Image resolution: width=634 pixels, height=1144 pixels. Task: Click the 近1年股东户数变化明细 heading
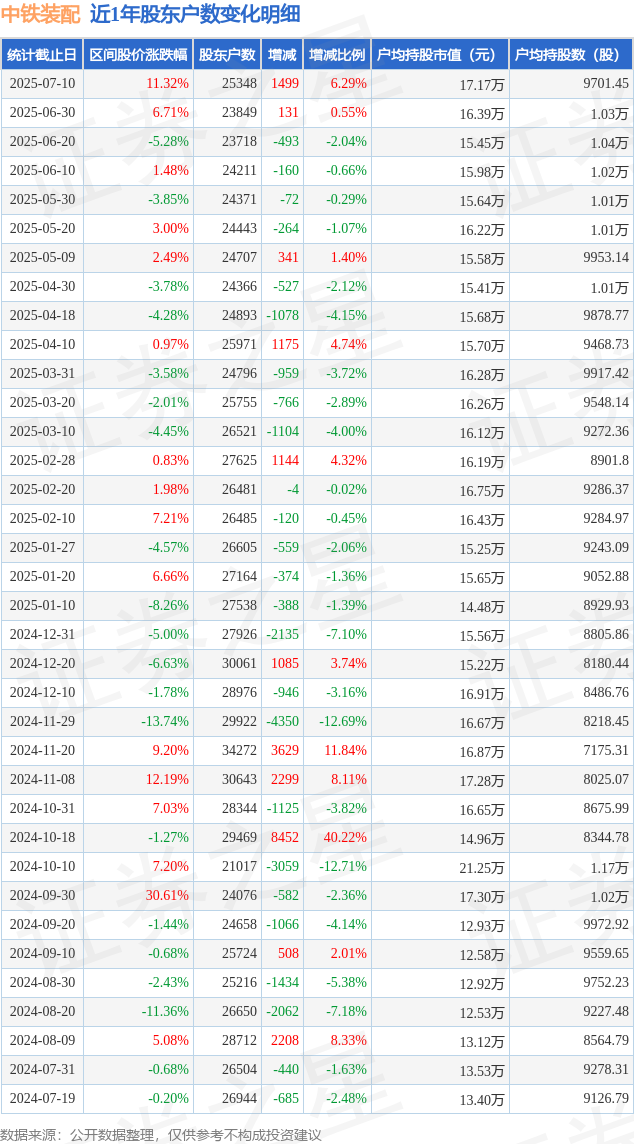click(x=196, y=15)
